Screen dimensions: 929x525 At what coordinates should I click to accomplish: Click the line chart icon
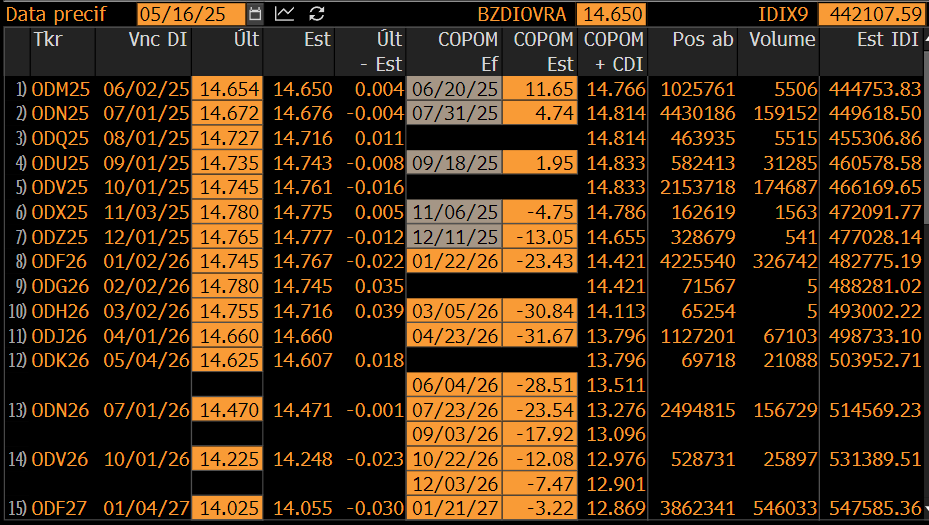coord(285,14)
